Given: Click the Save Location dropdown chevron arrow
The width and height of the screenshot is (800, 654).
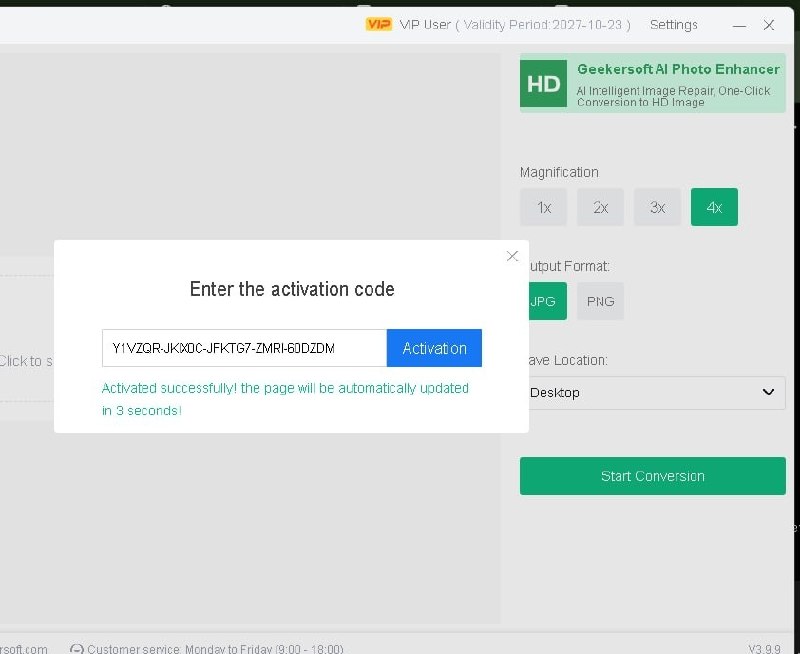Looking at the screenshot, I should [768, 392].
